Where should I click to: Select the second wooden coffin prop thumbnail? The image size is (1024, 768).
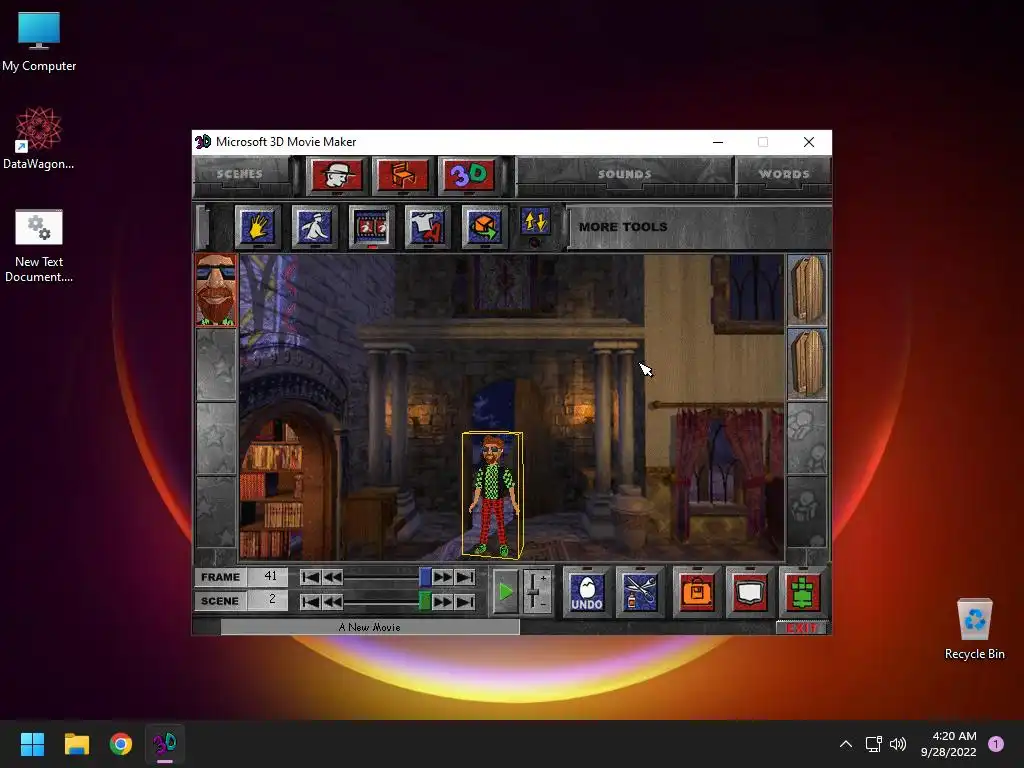point(808,364)
